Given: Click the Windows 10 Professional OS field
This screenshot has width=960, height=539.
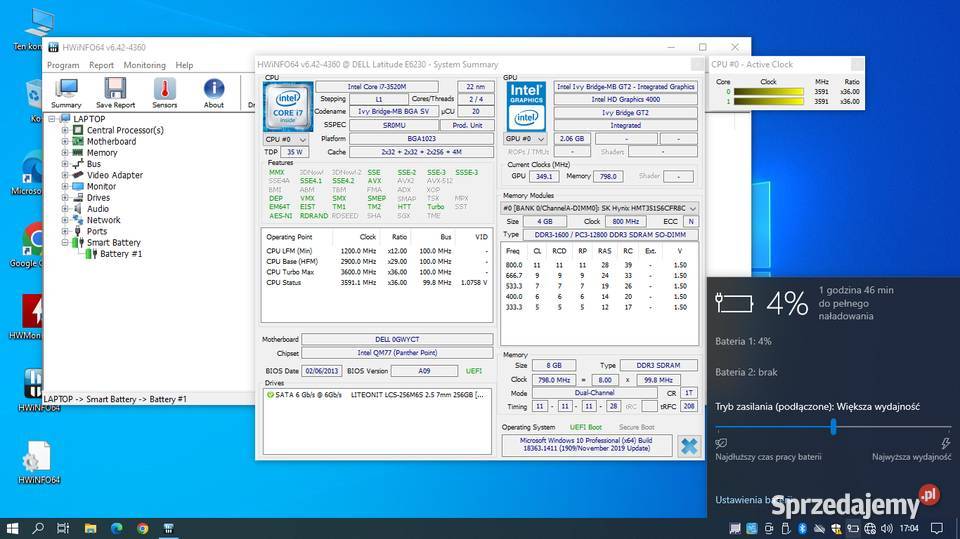Looking at the screenshot, I should [586, 445].
